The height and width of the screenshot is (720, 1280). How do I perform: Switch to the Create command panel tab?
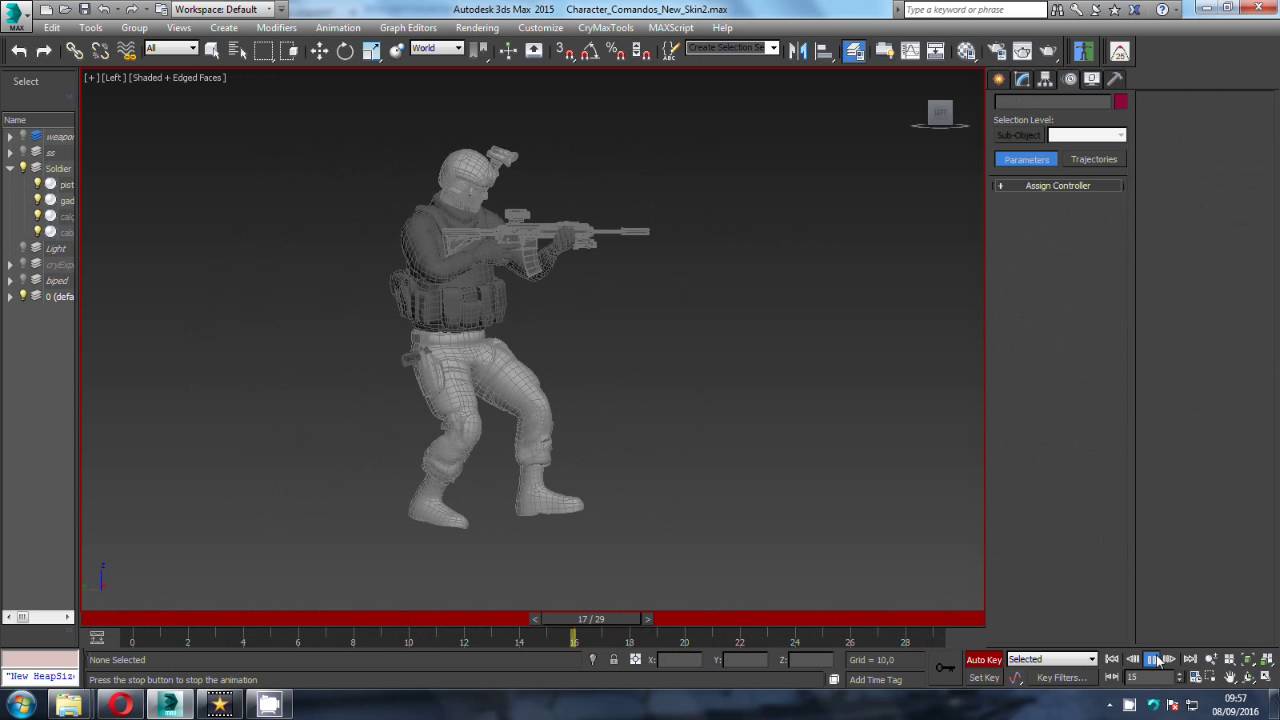(998, 79)
